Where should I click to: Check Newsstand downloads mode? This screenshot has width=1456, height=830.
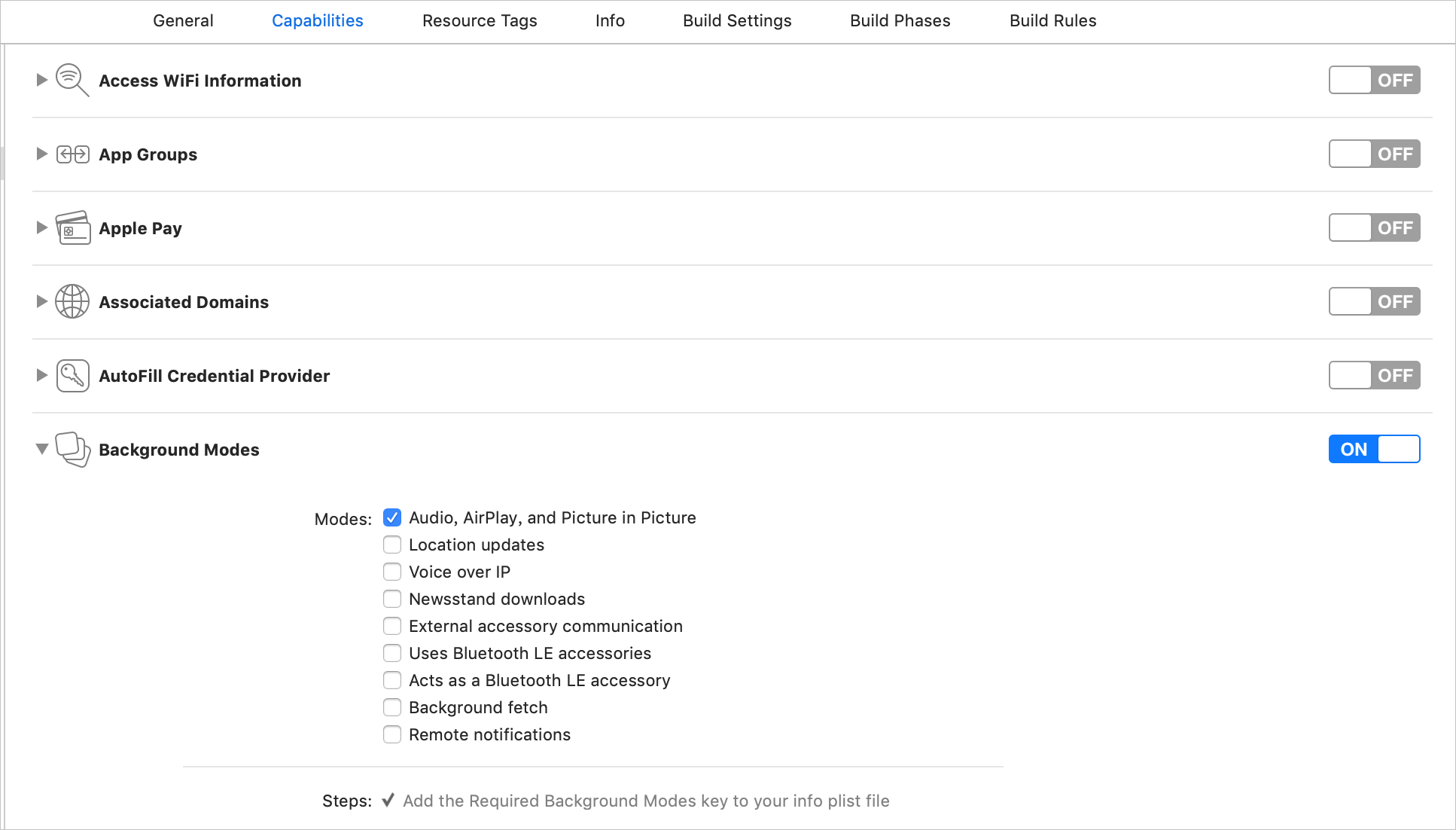click(392, 599)
